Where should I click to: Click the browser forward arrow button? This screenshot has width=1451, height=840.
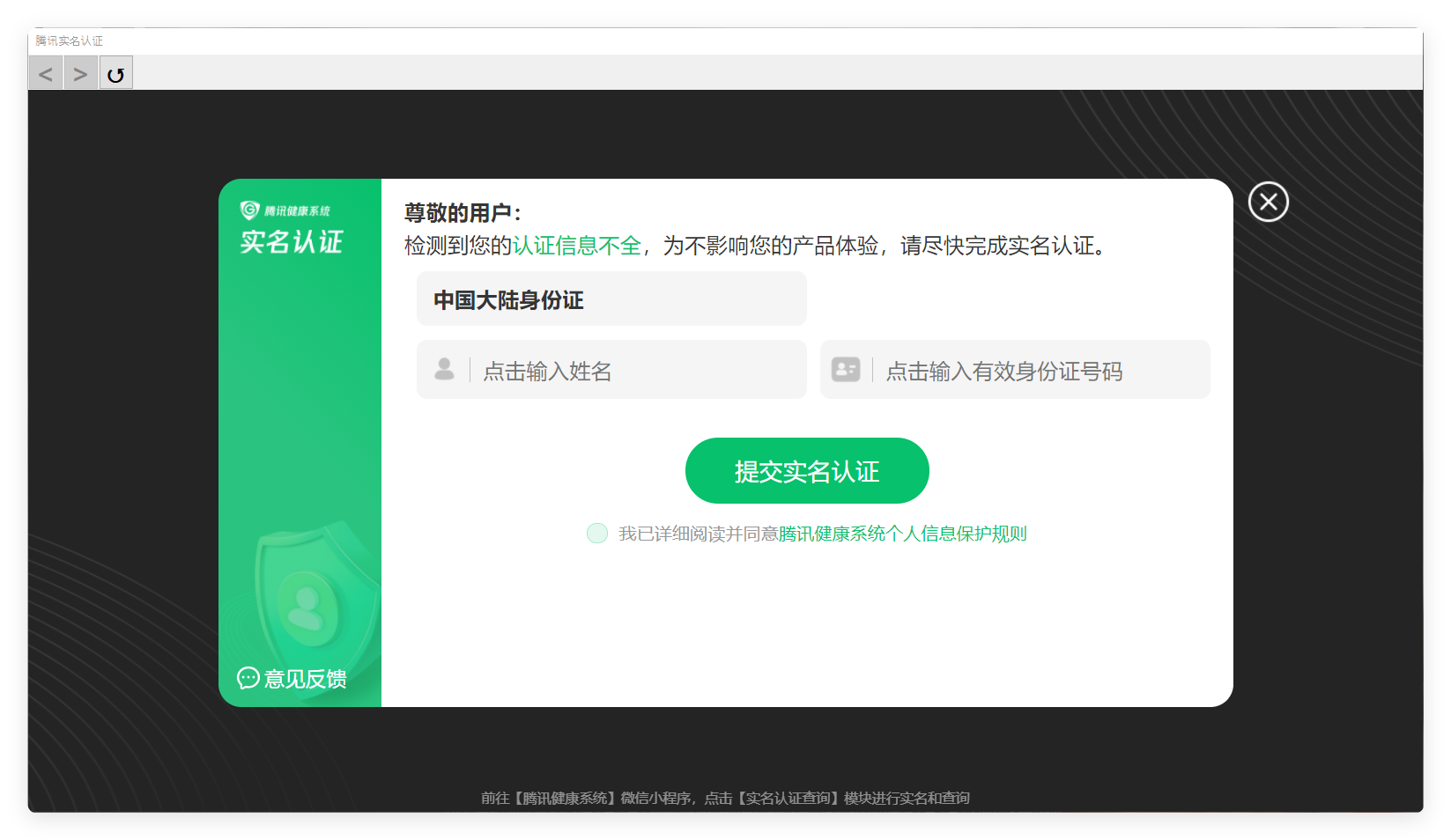click(81, 74)
